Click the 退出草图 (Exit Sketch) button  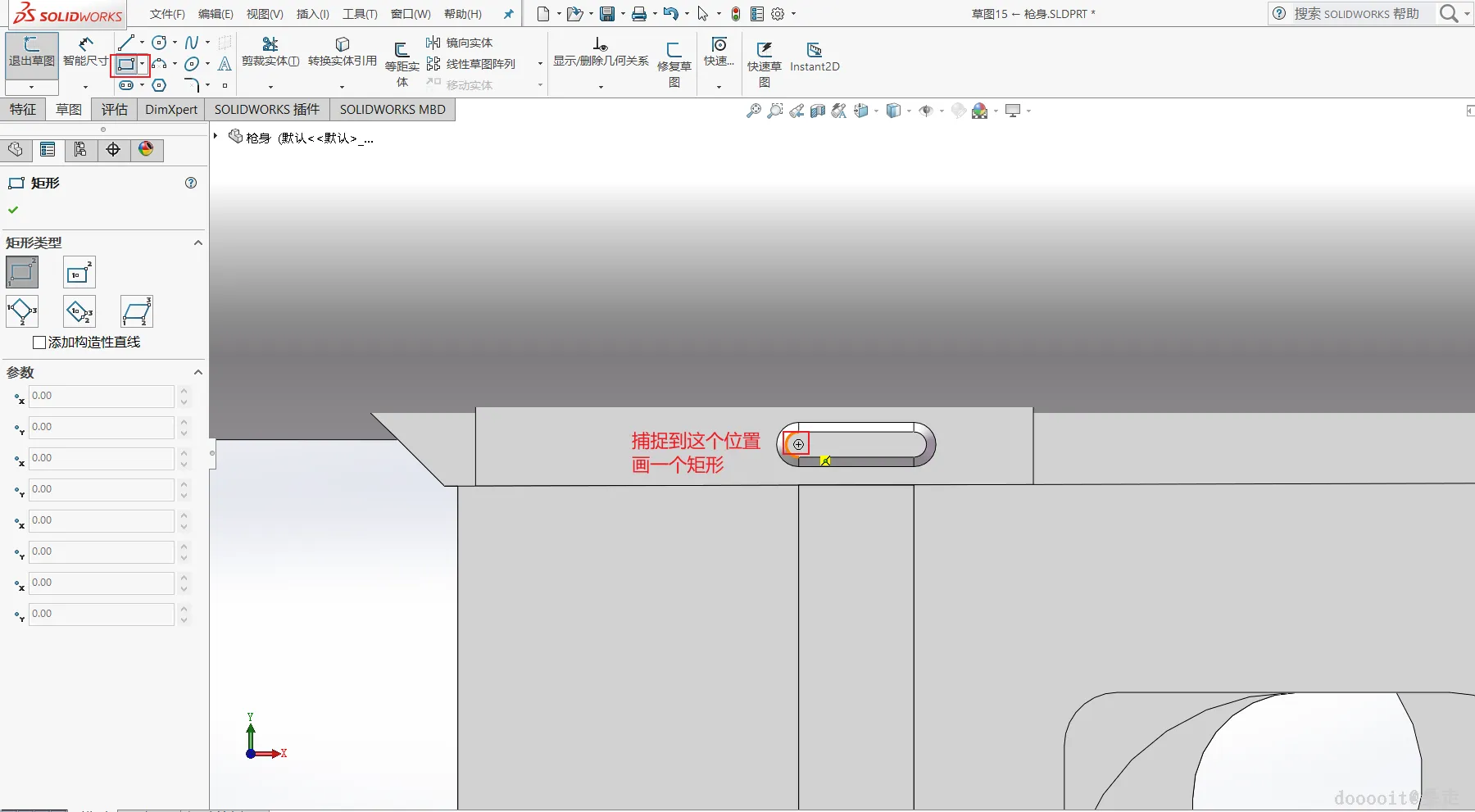[x=32, y=54]
